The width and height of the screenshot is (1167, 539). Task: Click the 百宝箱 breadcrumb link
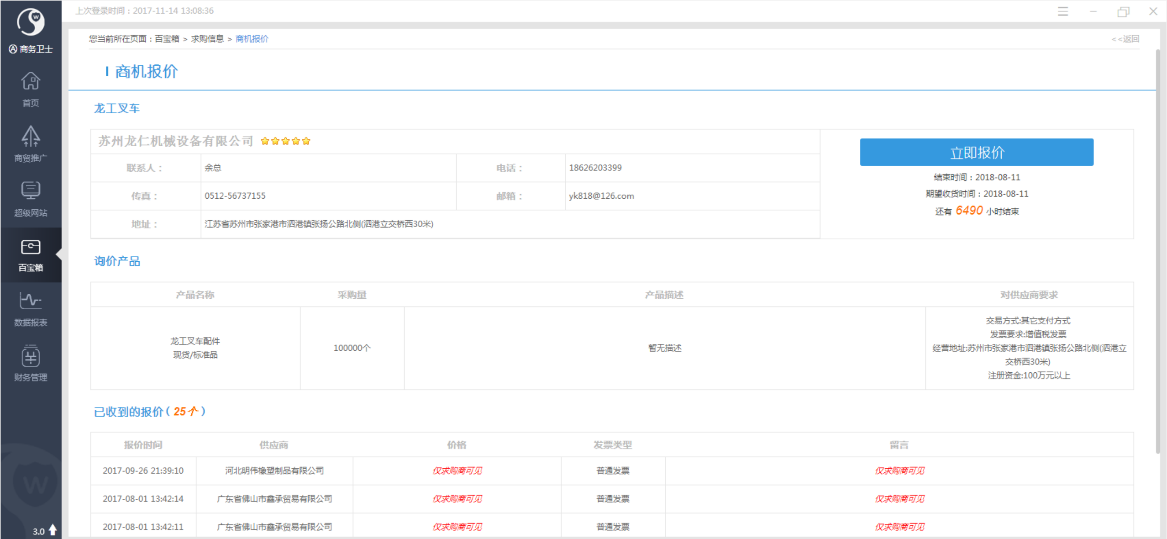(167, 39)
